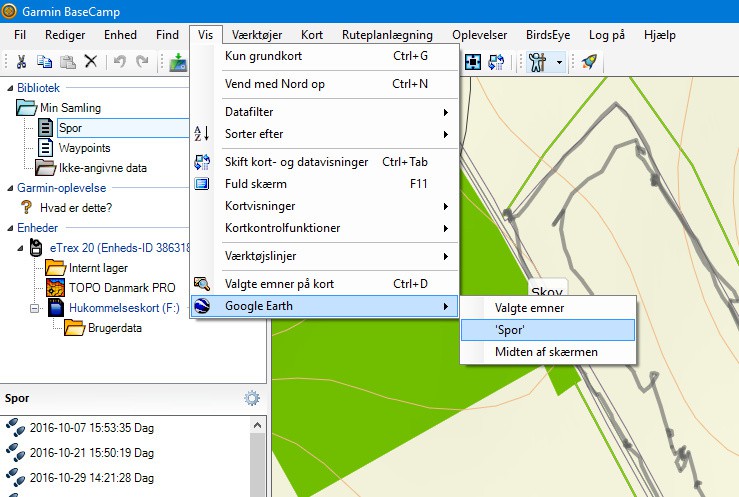Open the Oplevelser menu
The image size is (739, 497).
click(x=479, y=35)
